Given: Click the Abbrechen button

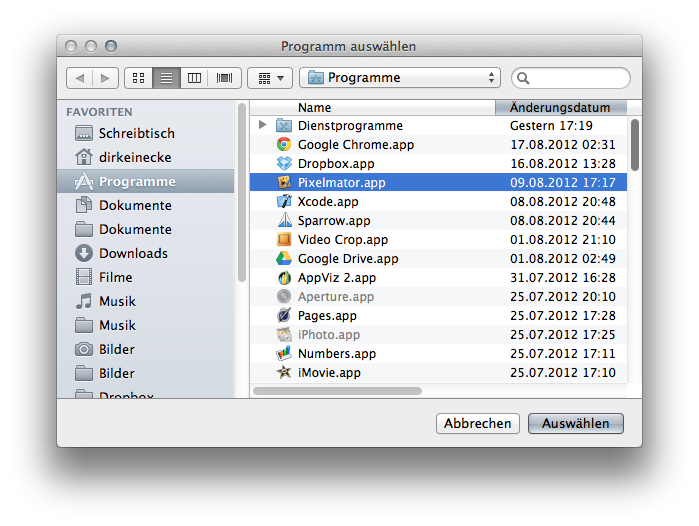Looking at the screenshot, I should tap(478, 424).
